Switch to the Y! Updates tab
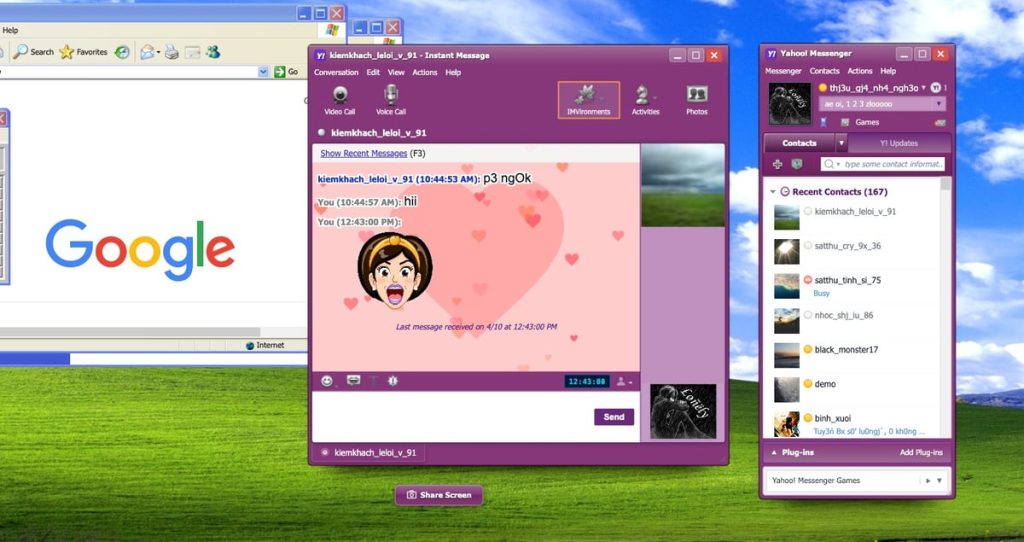Image resolution: width=1024 pixels, height=542 pixels. 899,143
